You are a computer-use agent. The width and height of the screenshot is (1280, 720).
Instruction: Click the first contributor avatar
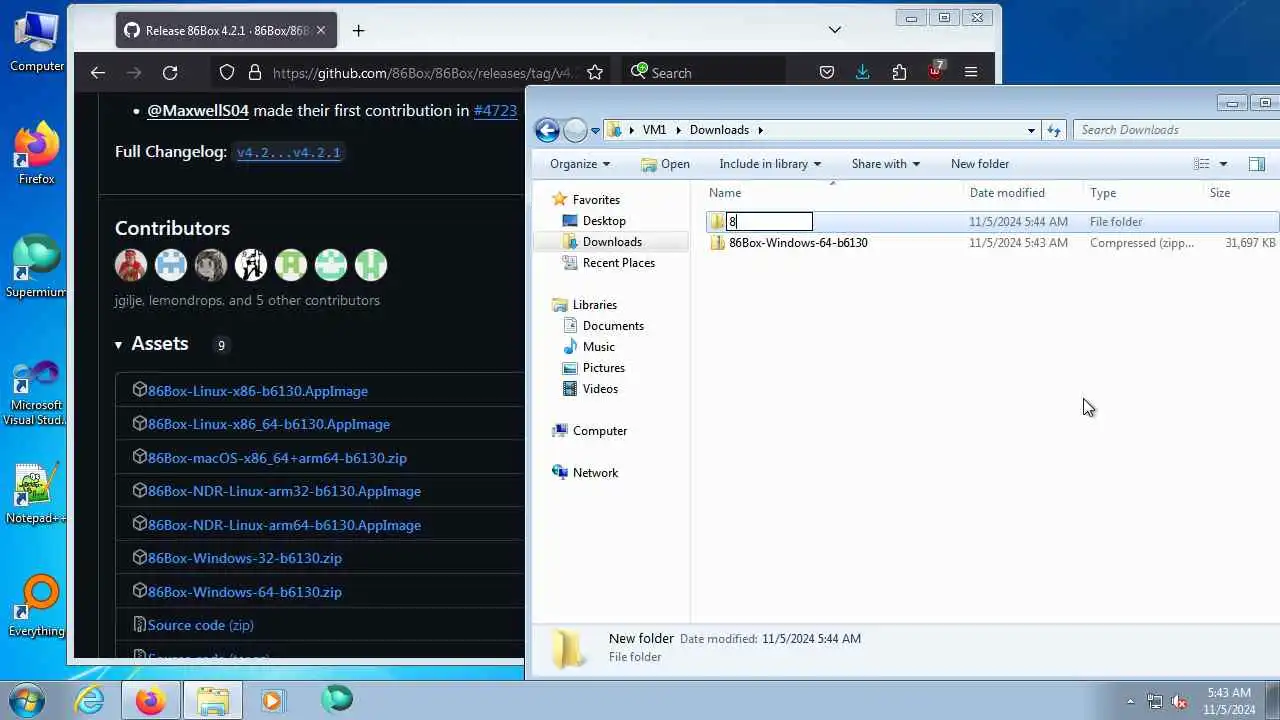131,265
